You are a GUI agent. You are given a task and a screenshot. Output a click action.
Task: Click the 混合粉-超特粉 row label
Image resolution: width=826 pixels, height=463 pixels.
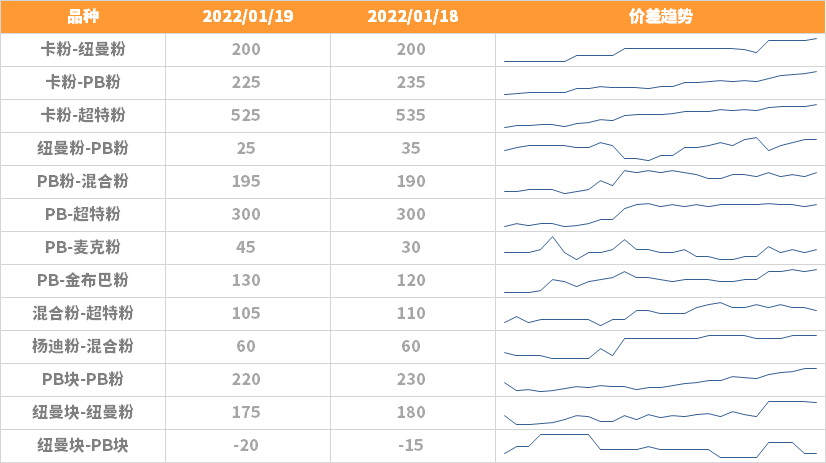coord(83,313)
